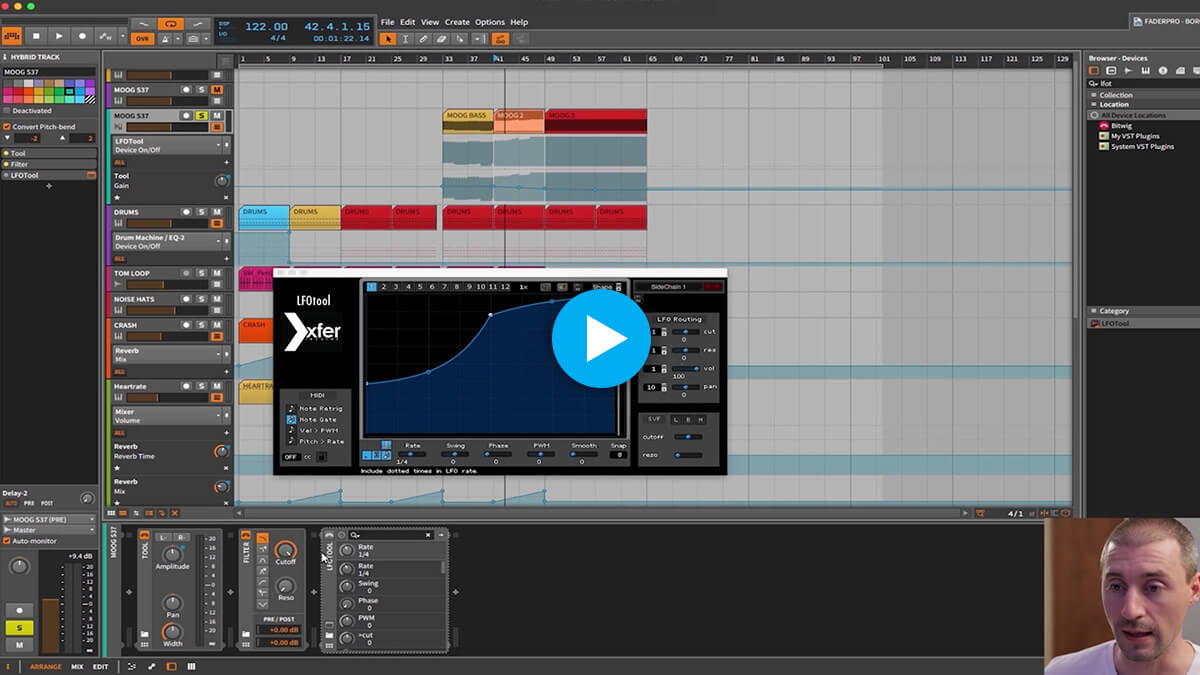This screenshot has height=675, width=1200.
Task: Mute the NOISE HATS track
Action: (x=217, y=299)
